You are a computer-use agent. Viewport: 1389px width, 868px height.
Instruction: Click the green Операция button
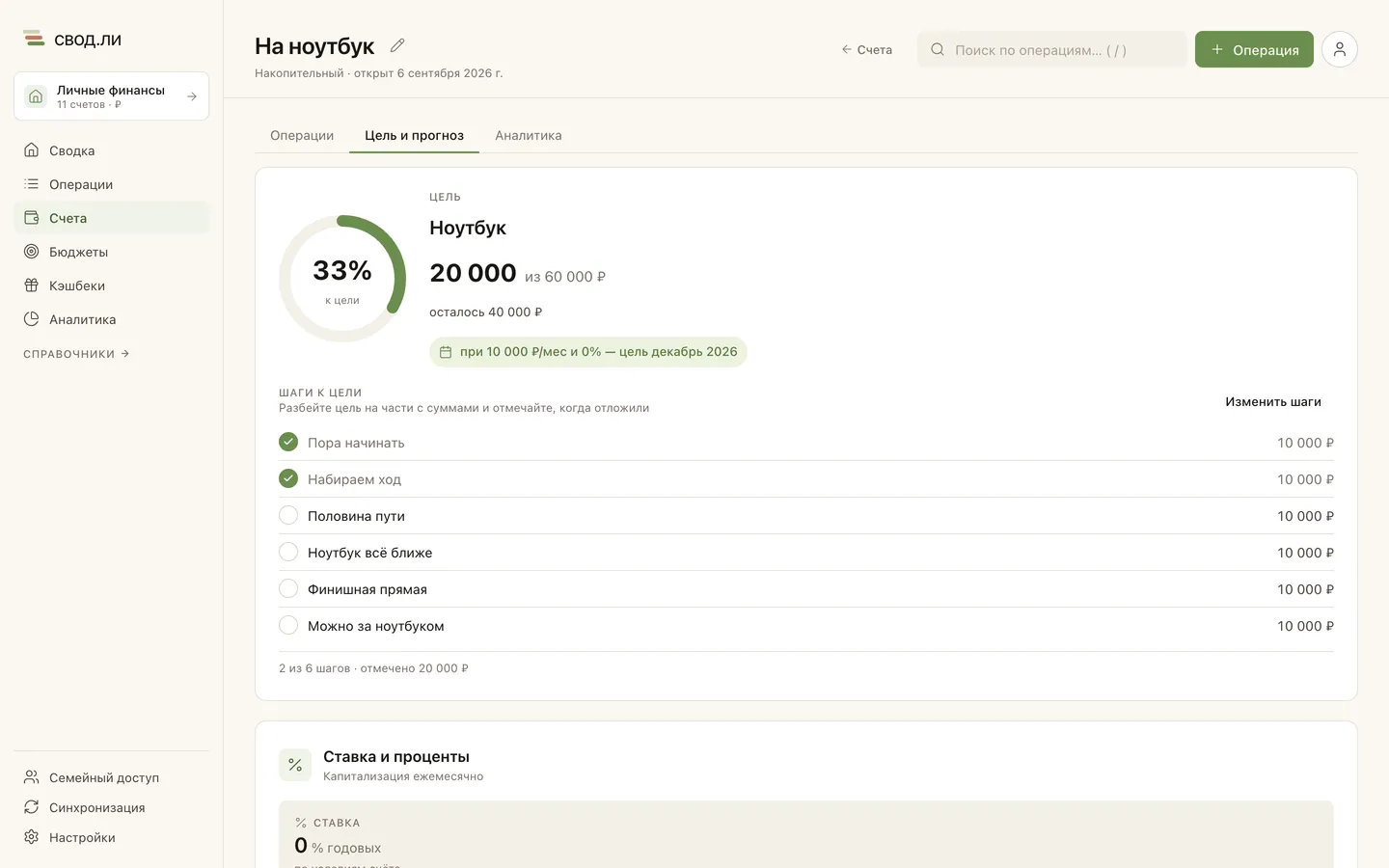tap(1254, 49)
